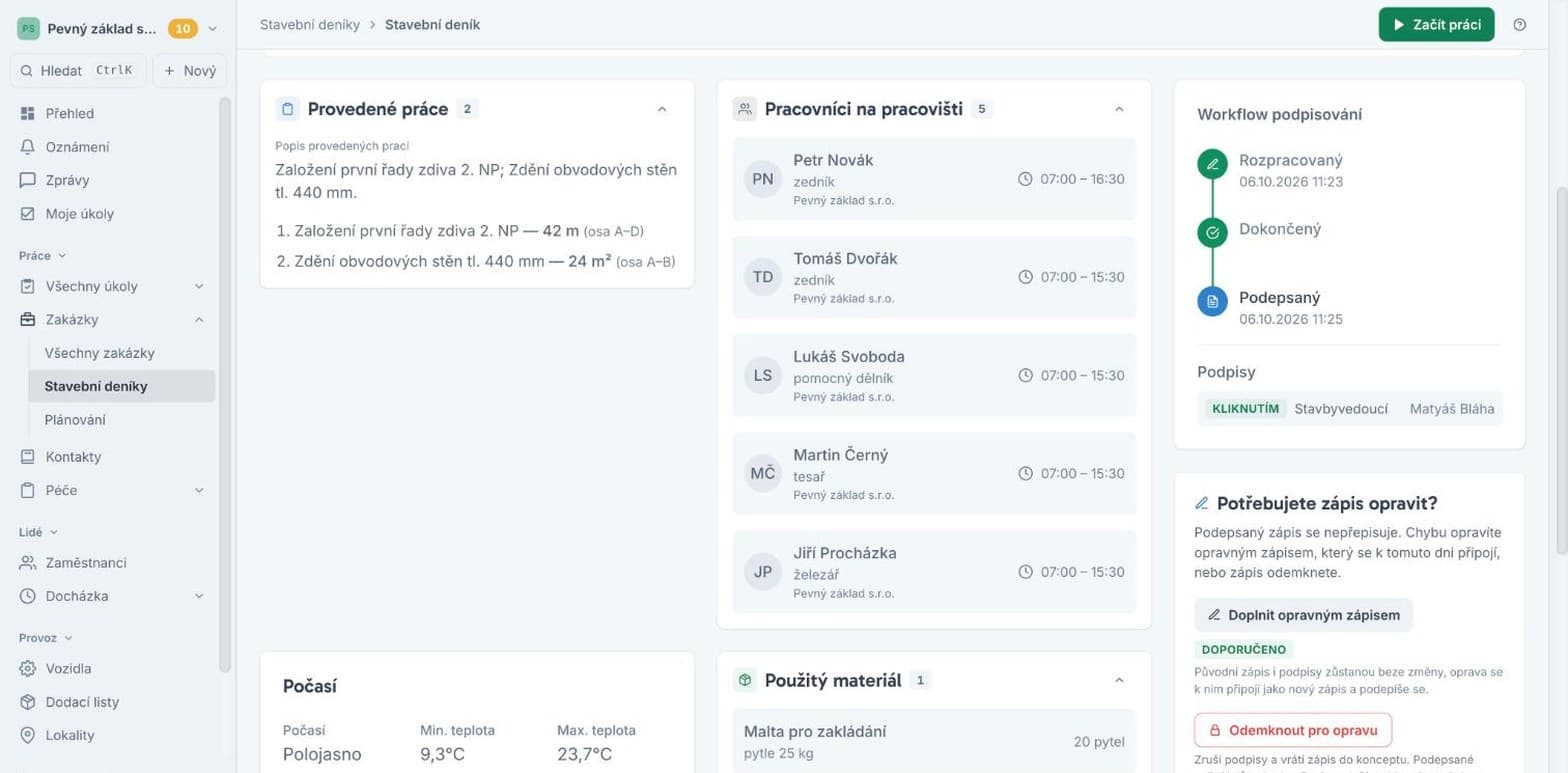
Task: Click Odemknout pro opravu button
Action: (1292, 730)
